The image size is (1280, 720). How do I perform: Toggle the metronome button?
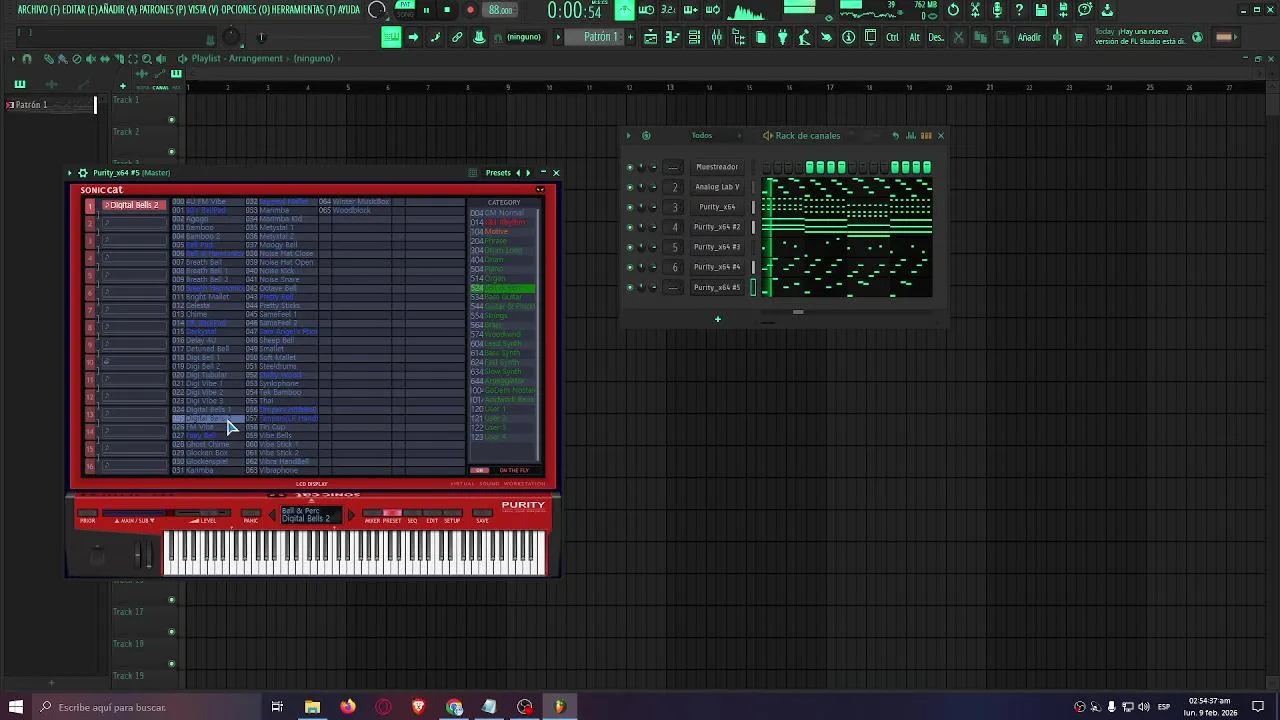click(x=624, y=10)
